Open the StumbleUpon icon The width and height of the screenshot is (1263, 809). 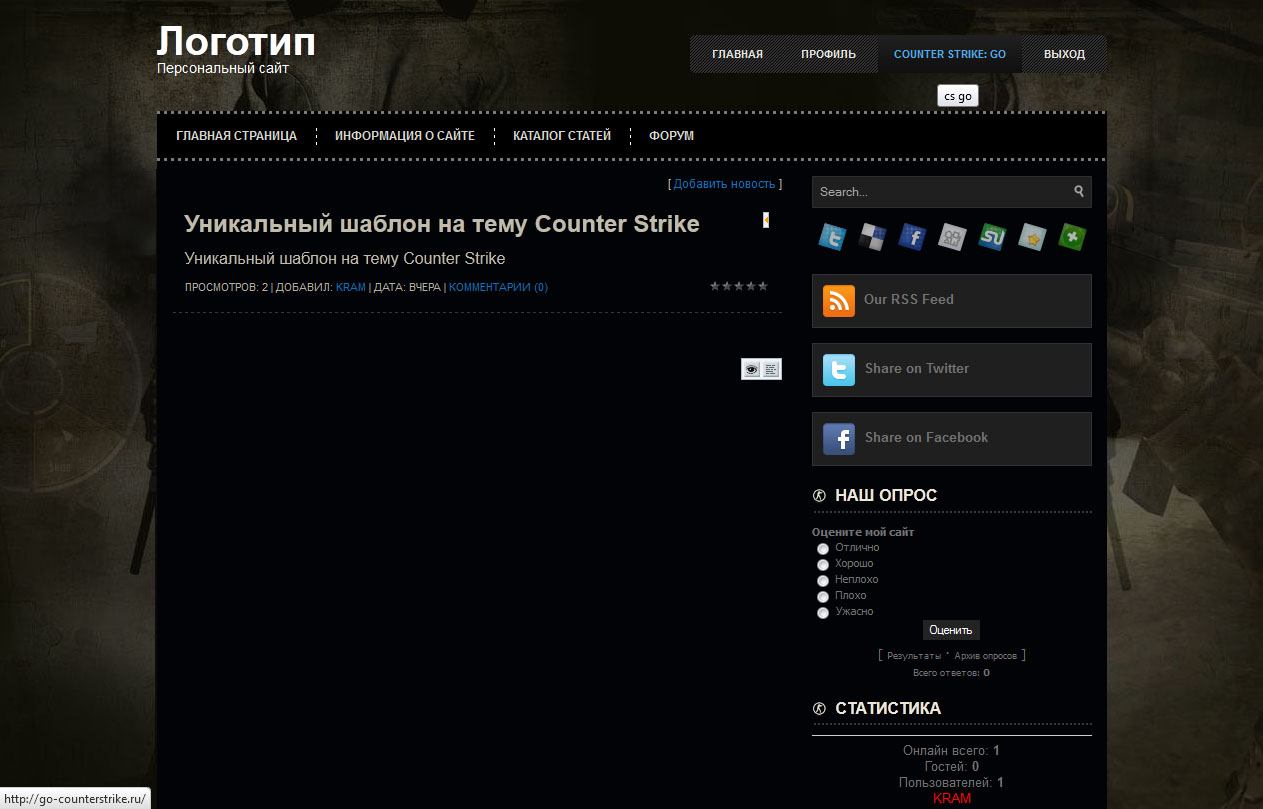point(992,237)
